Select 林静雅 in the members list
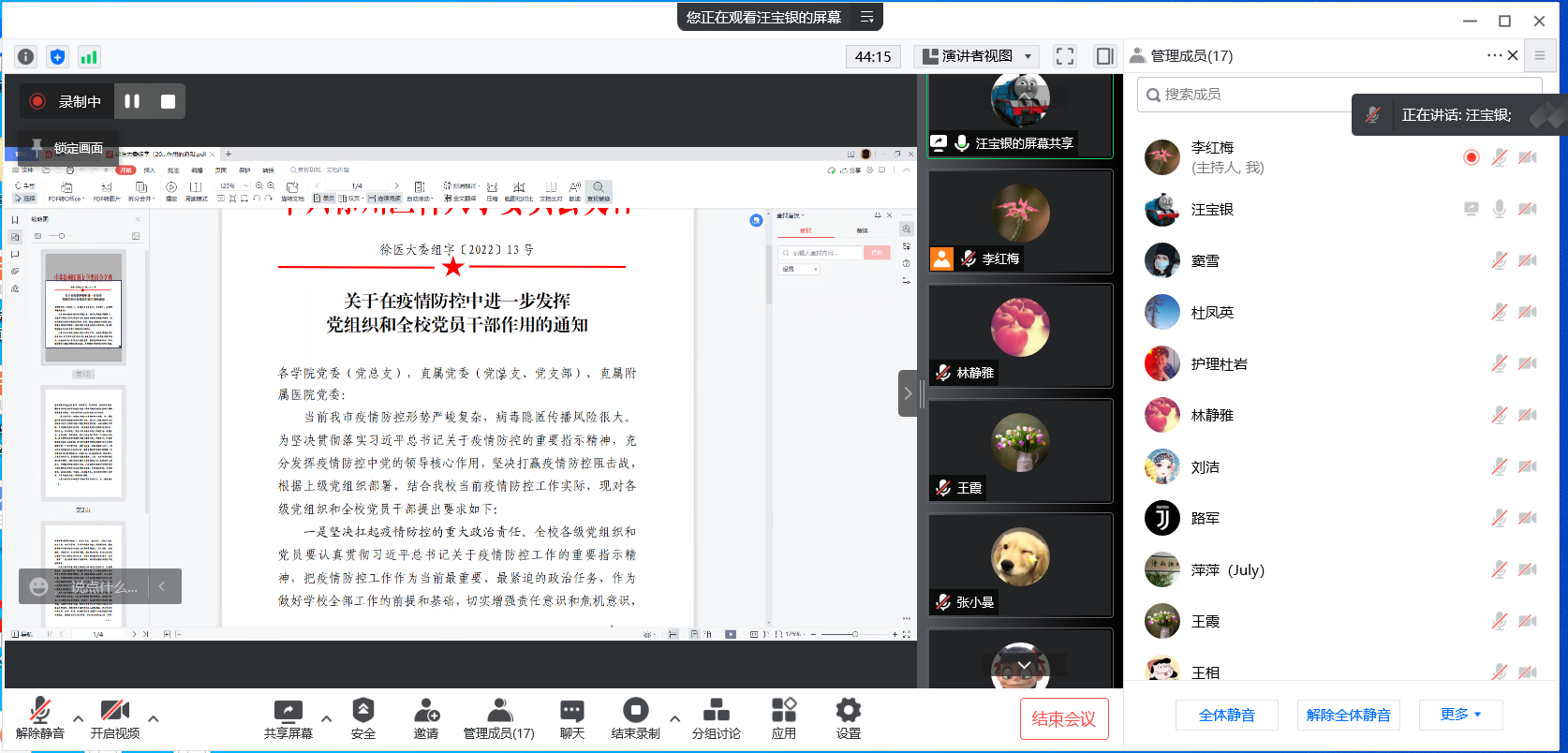The height and width of the screenshot is (753, 1568). [x=1212, y=415]
